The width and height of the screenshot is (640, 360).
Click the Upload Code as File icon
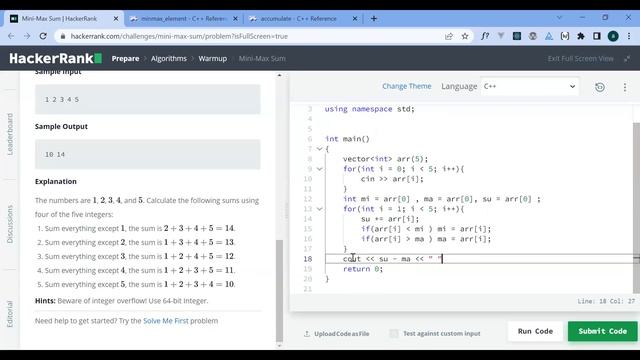307,333
